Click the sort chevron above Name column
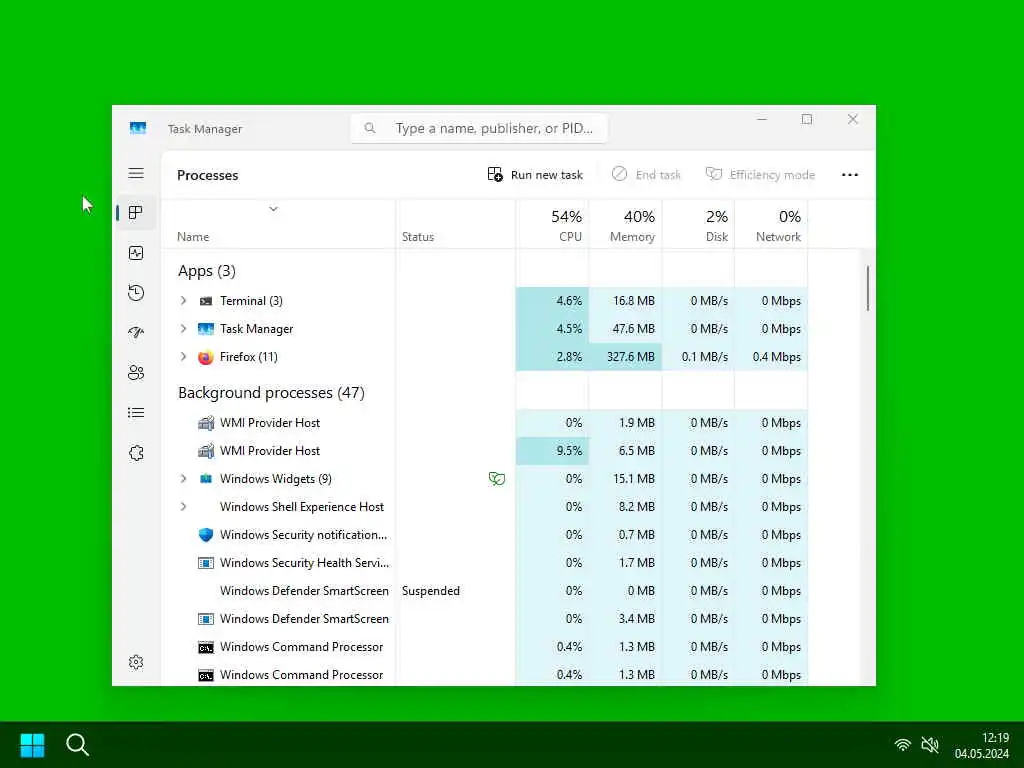 point(274,209)
